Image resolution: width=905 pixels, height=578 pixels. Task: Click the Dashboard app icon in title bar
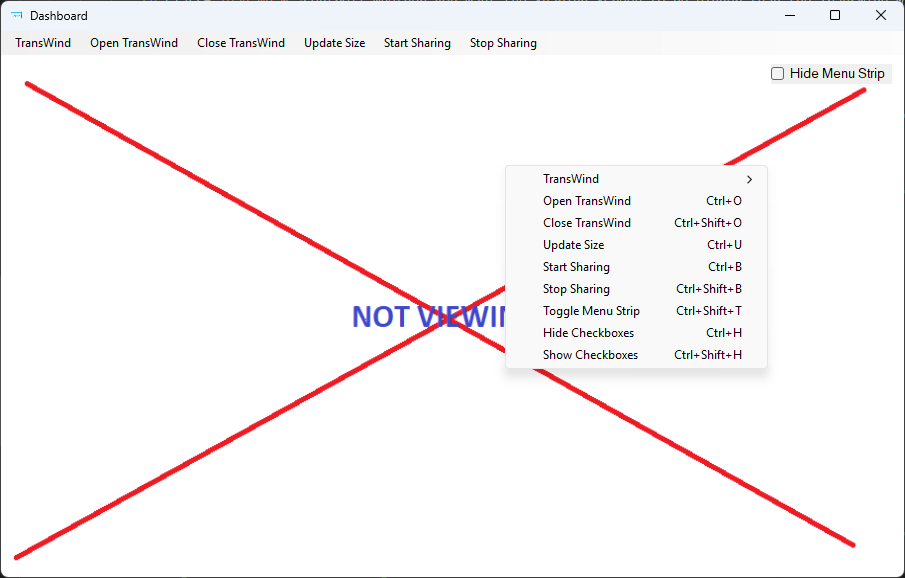(x=16, y=15)
